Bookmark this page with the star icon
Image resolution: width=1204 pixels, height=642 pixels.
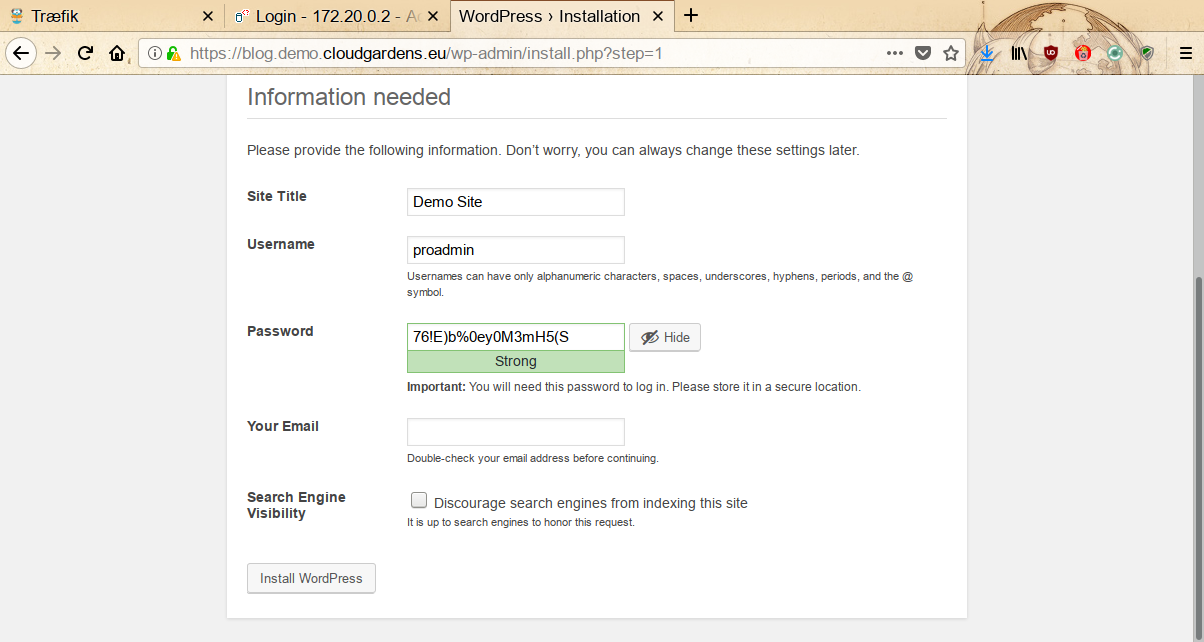click(x=951, y=53)
